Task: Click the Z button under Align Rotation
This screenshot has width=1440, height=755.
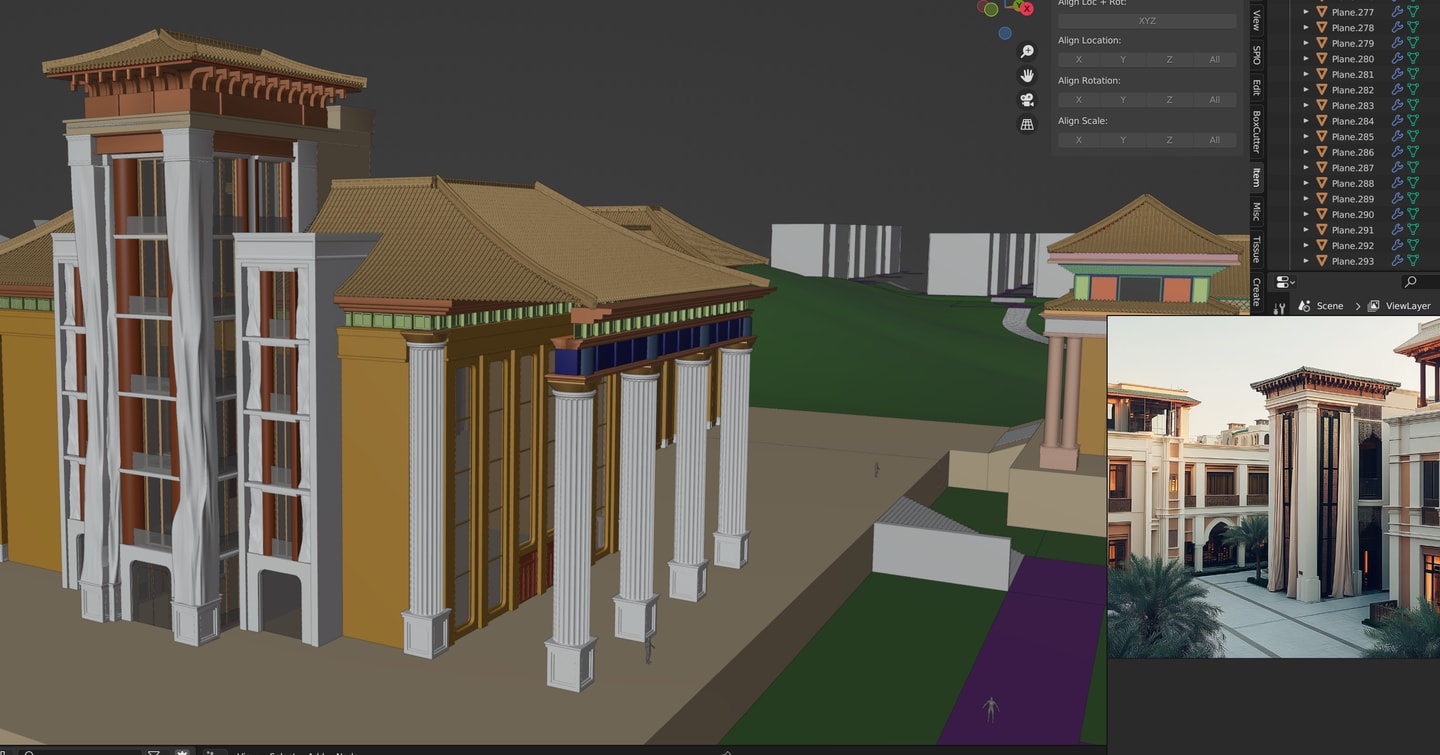Action: coord(1169,100)
